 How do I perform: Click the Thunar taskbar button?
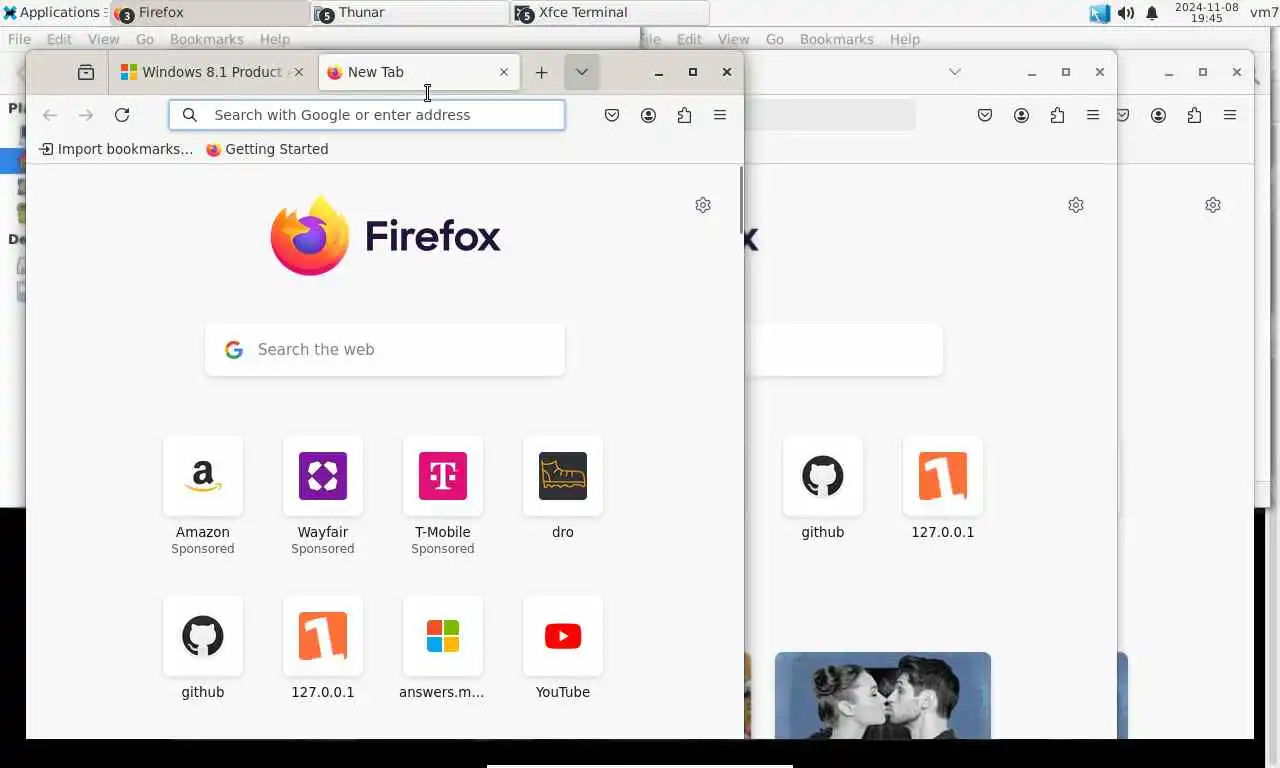[410, 13]
